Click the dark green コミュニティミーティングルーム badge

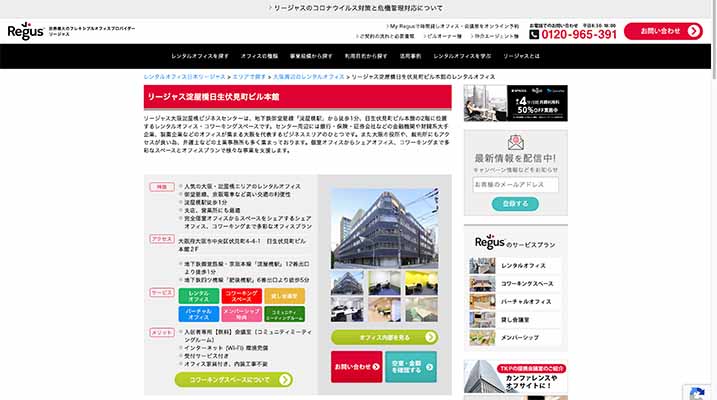click(284, 314)
